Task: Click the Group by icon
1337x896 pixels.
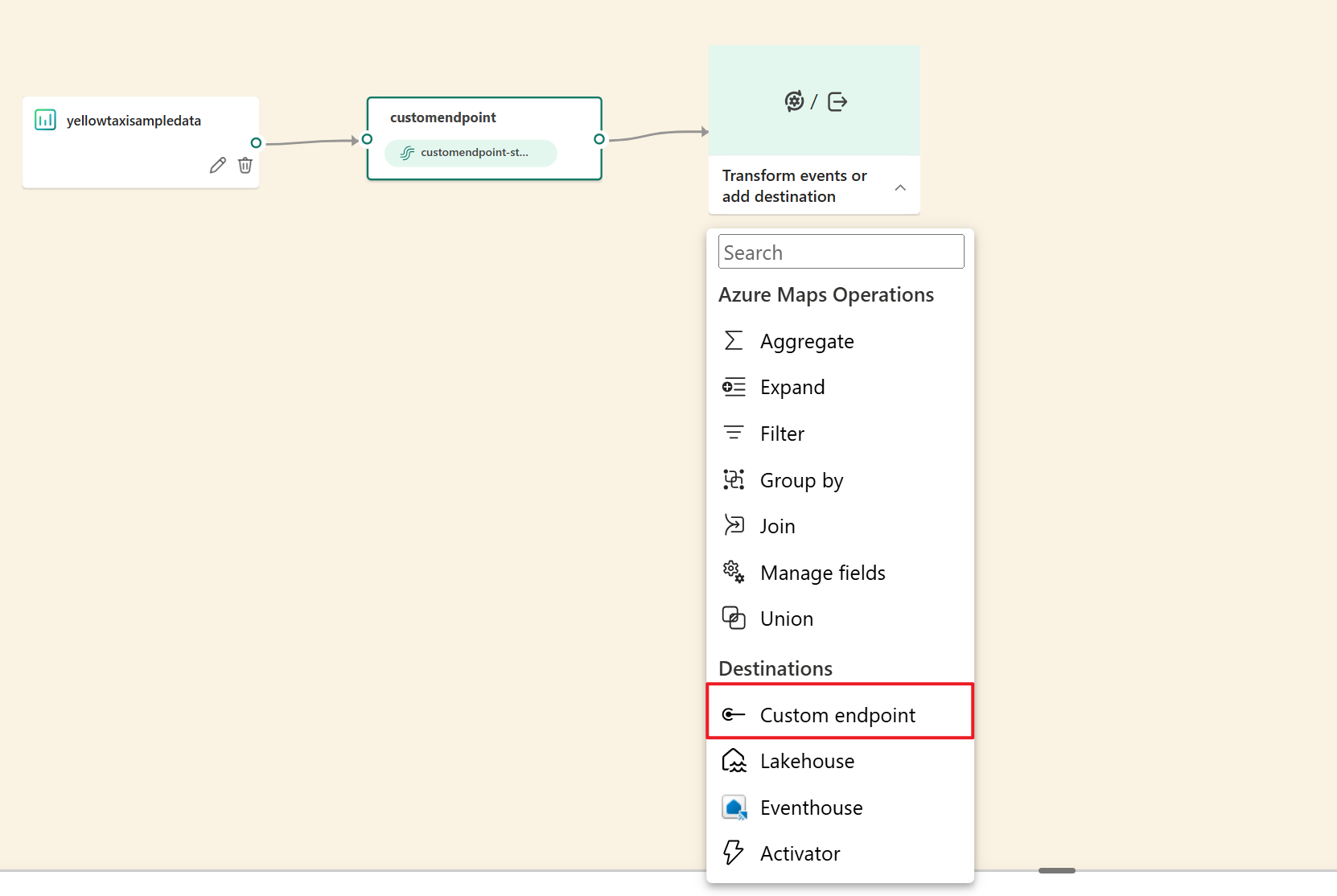Action: pyautogui.click(x=734, y=480)
